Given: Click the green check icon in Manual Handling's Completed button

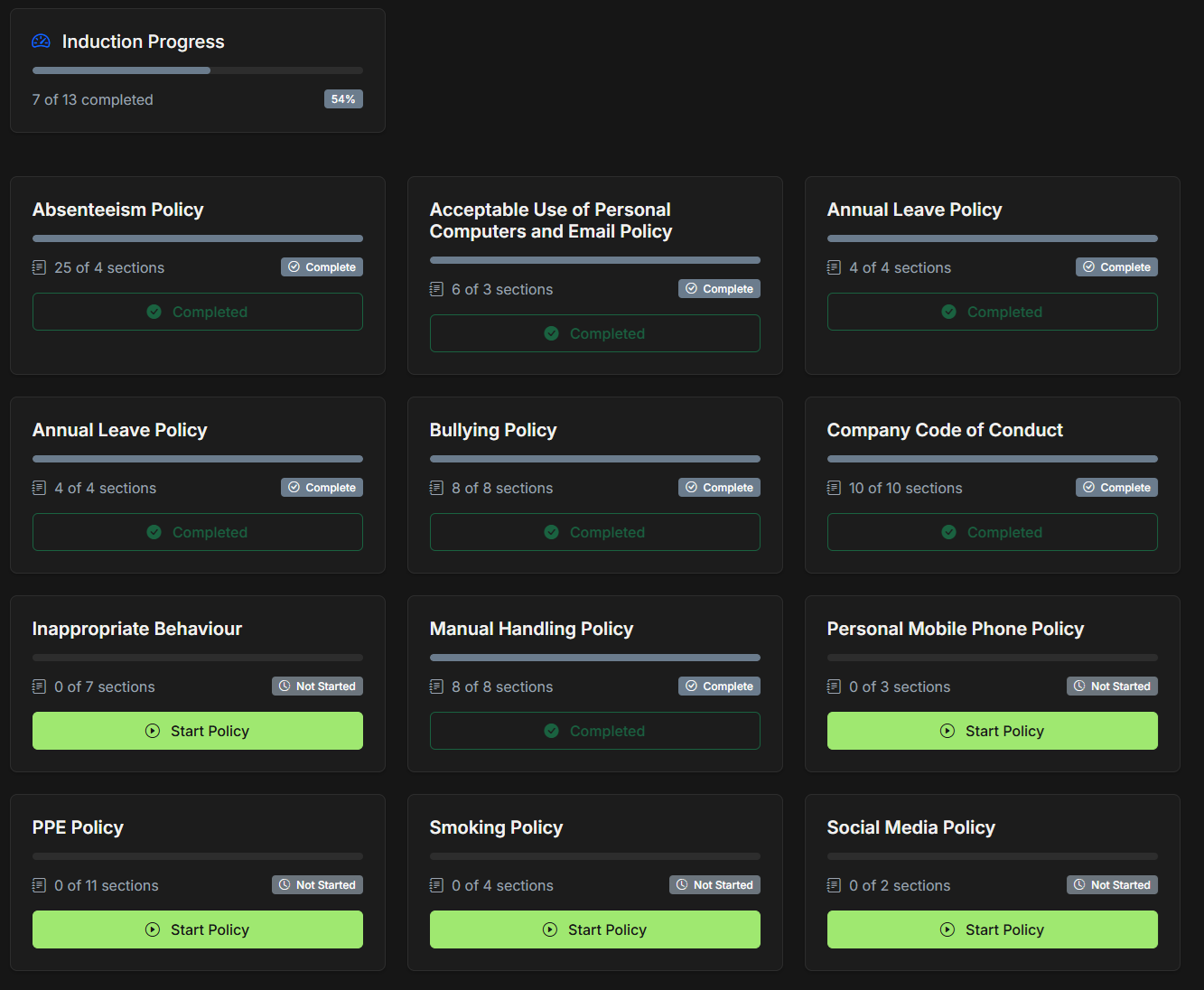Looking at the screenshot, I should pos(552,731).
